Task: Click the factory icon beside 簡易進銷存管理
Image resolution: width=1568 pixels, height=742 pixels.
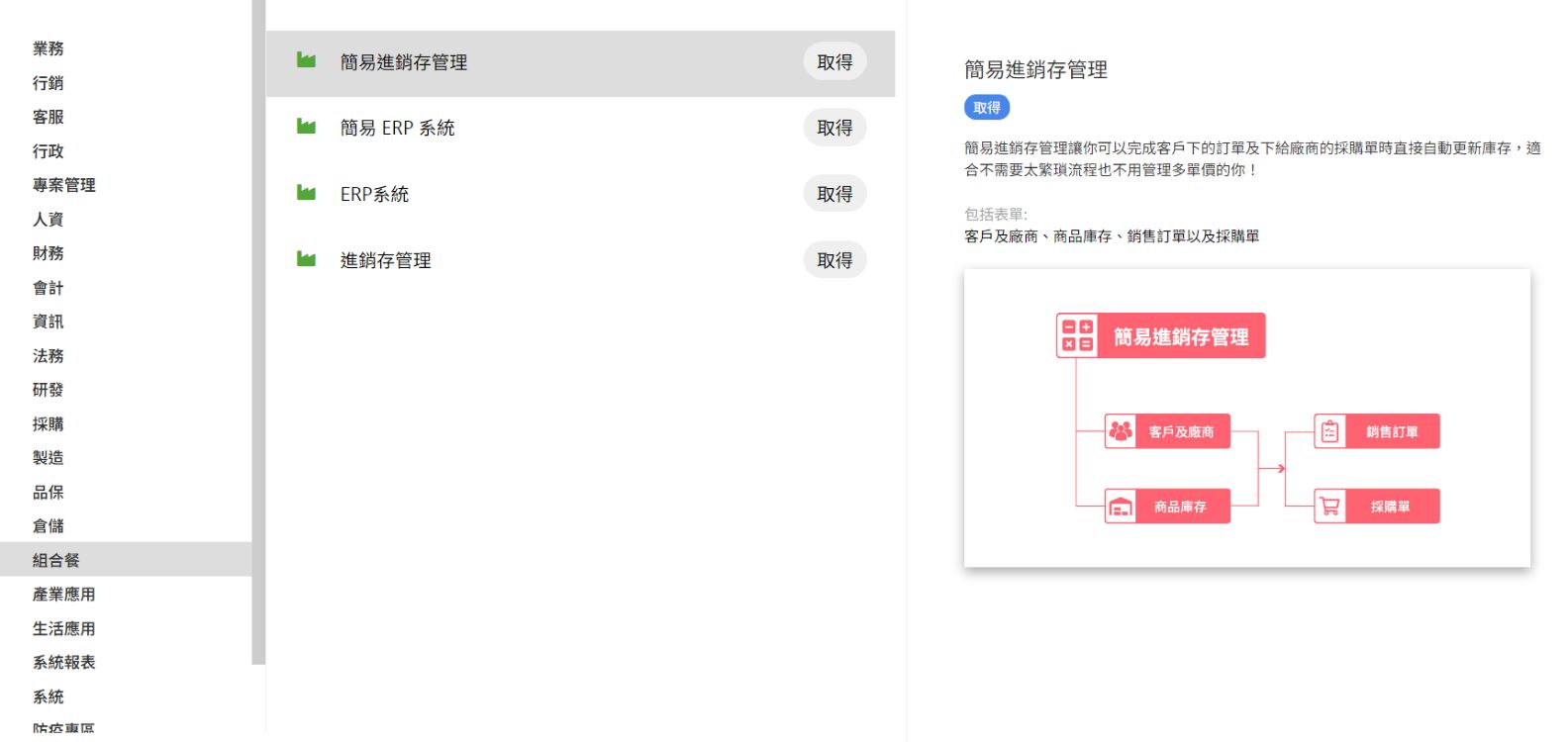Action: 306,61
